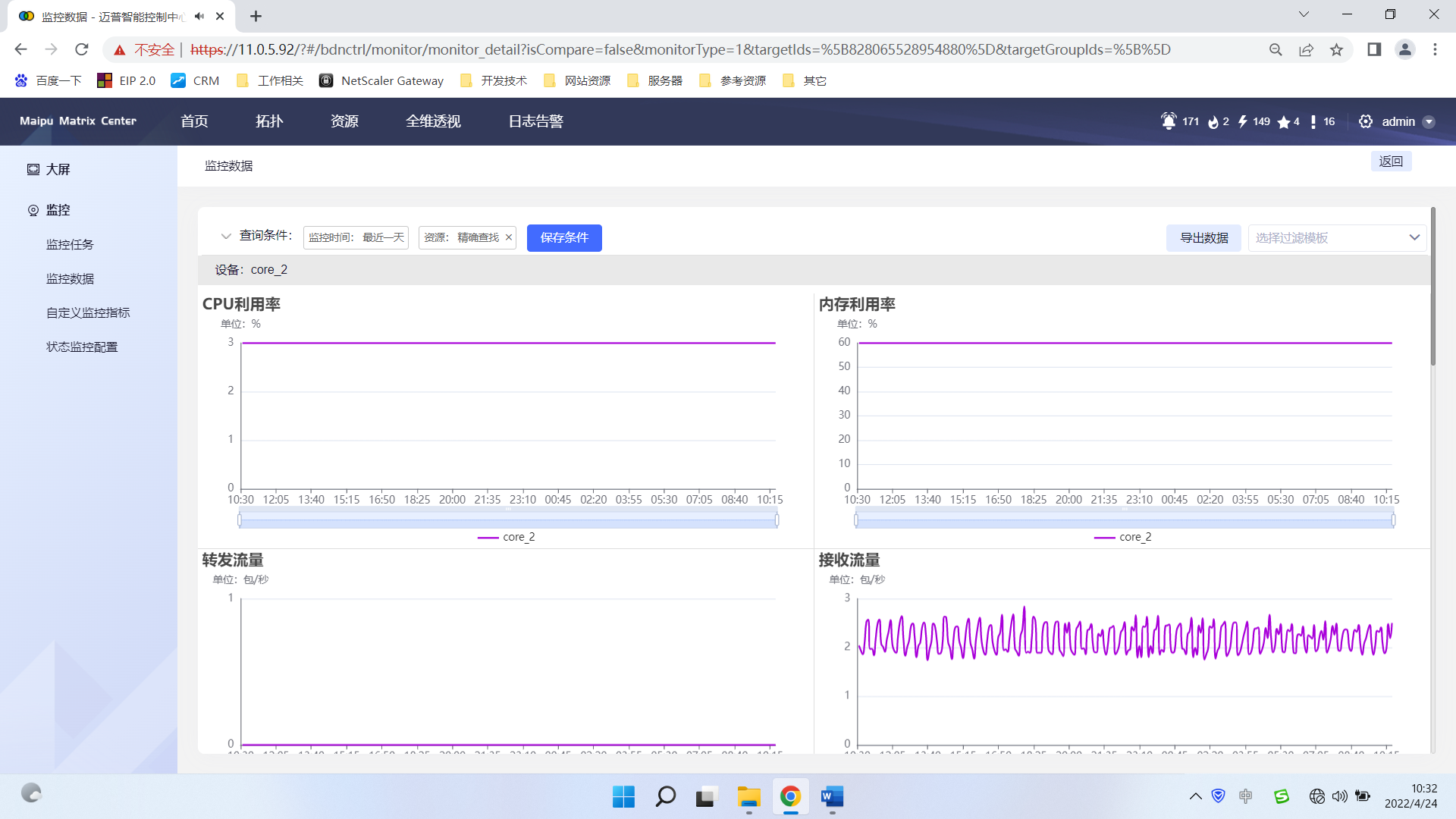1456x819 pixels.
Task: Click the lightning bolt icon showing 149
Action: click(1242, 121)
